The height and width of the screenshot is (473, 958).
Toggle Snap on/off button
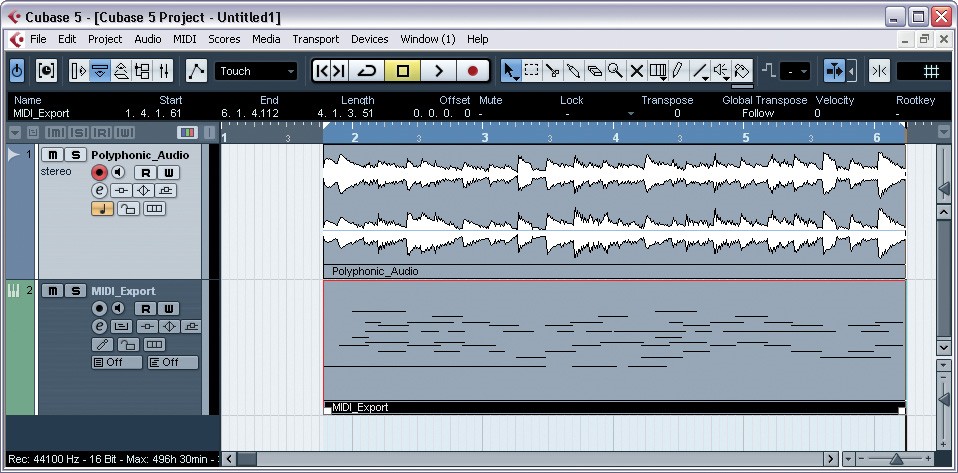point(879,71)
